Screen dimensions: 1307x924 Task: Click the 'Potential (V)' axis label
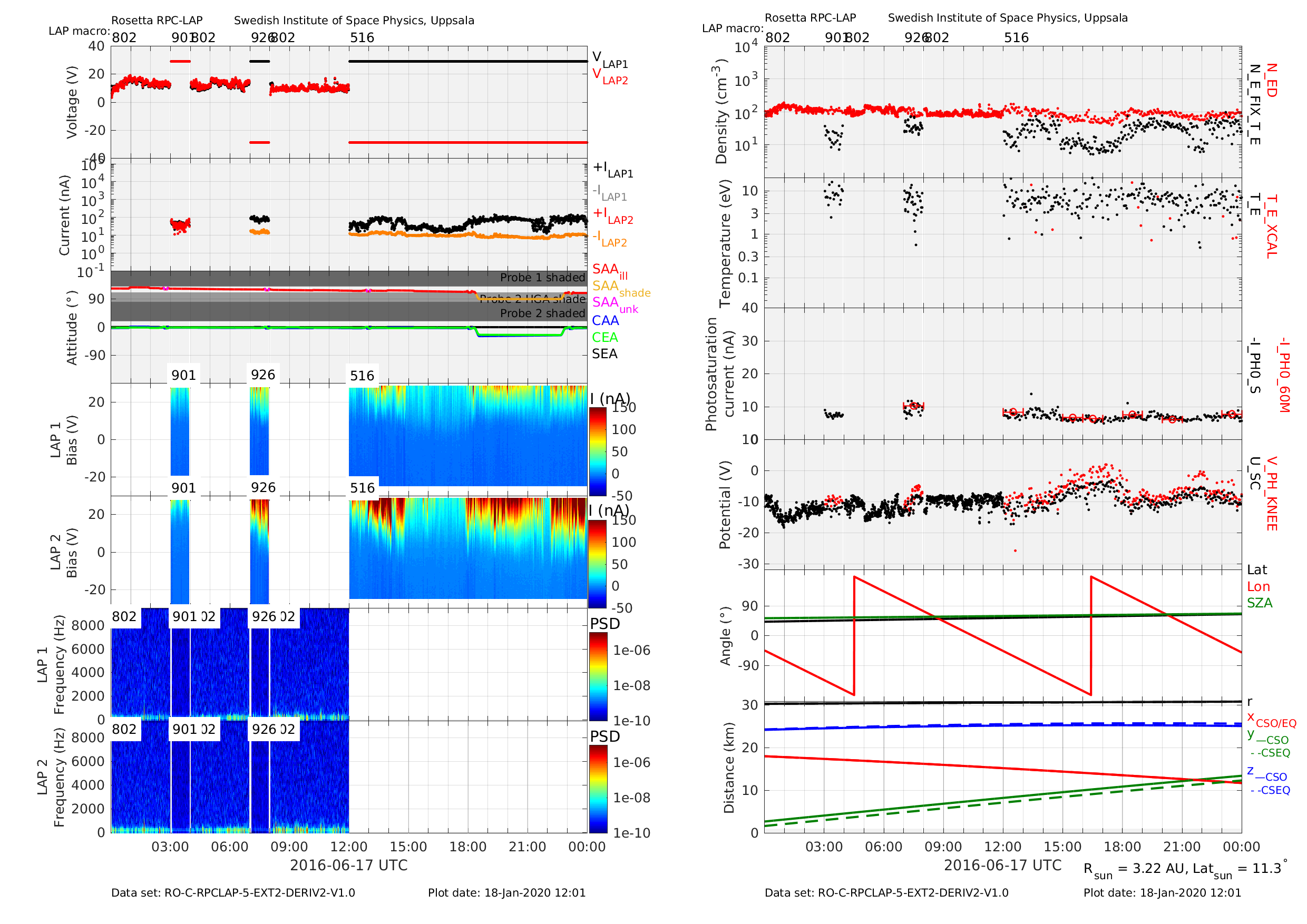725,505
